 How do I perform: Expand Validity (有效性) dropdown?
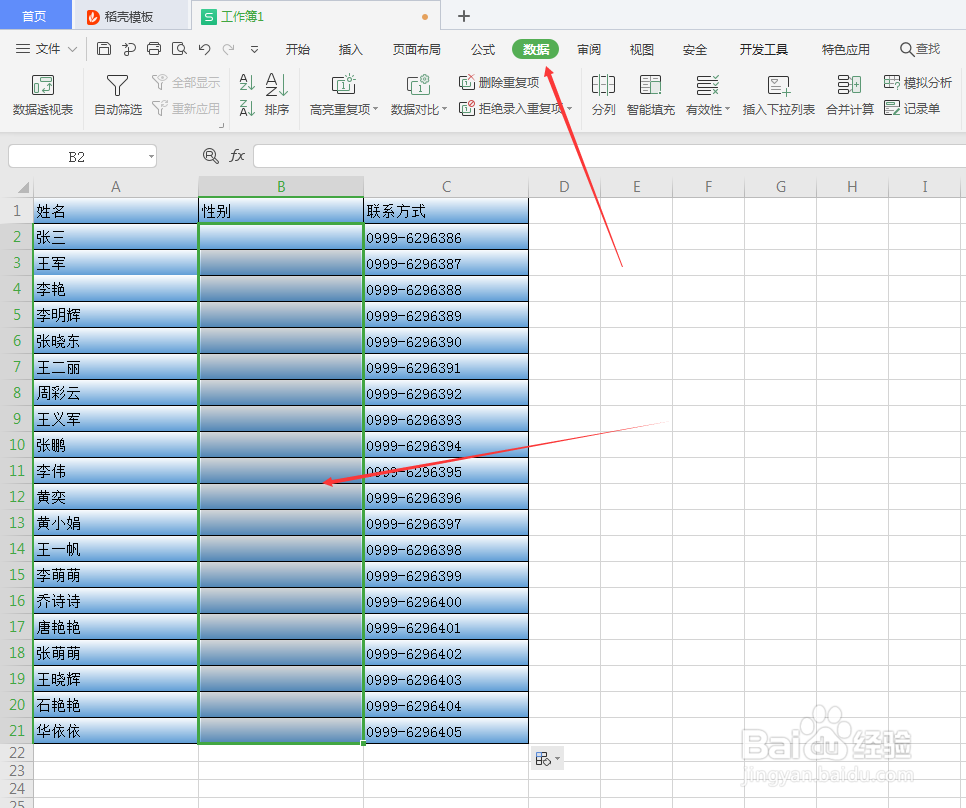click(728, 109)
